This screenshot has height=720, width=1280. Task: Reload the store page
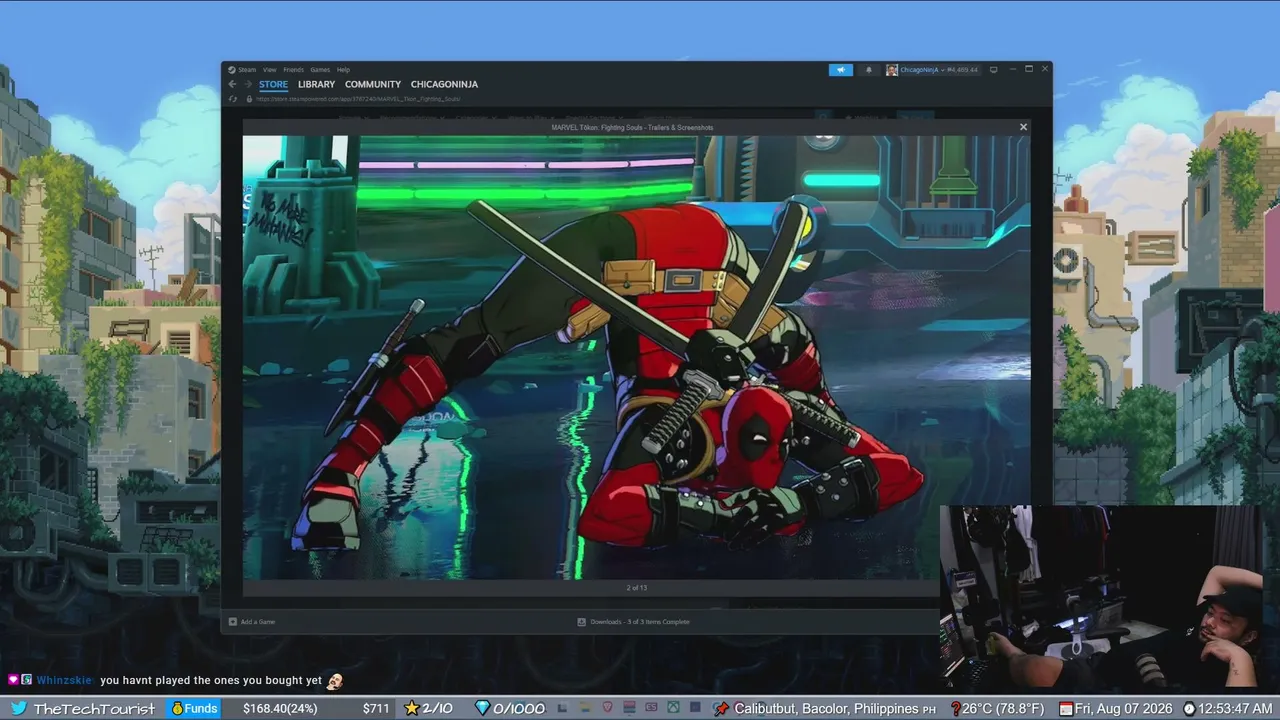233,99
